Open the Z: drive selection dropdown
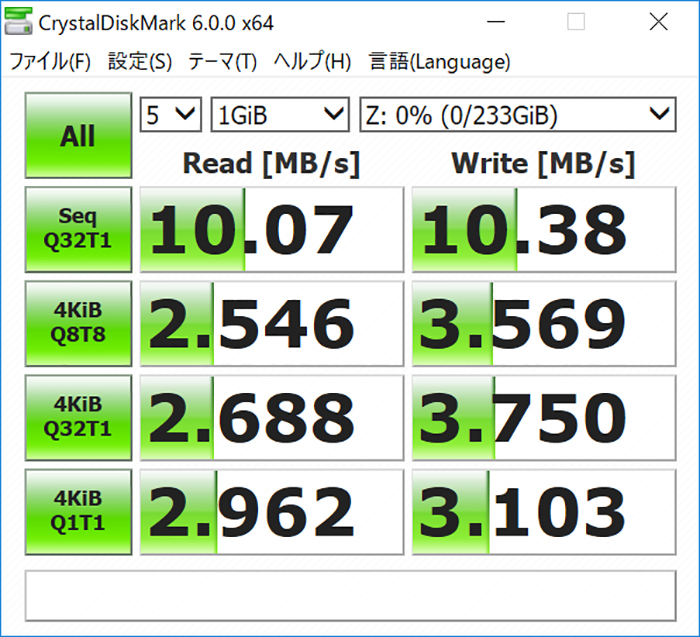This screenshot has width=700, height=637. (x=517, y=115)
